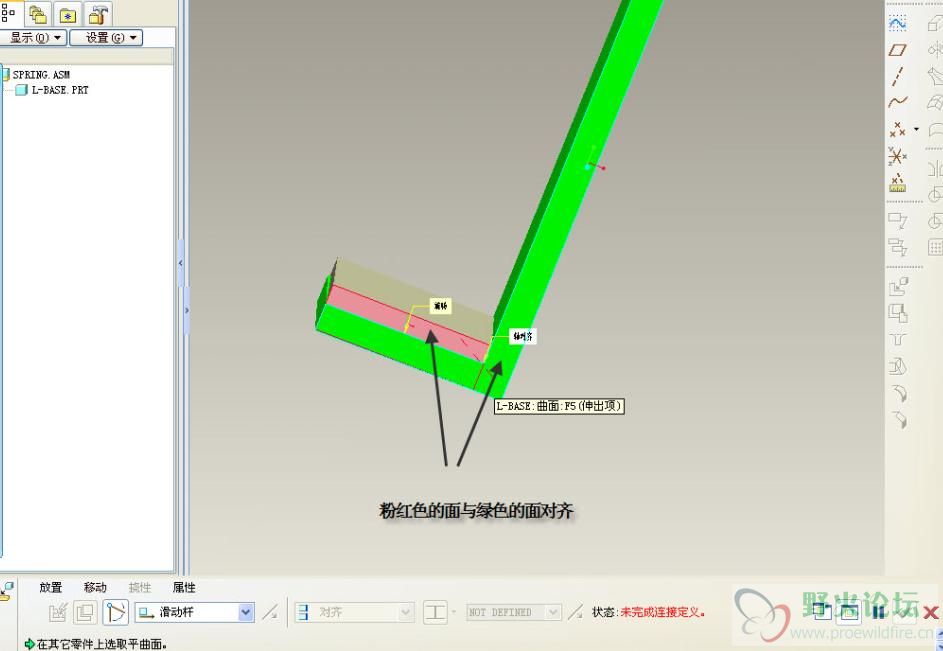Click message 在其它零件上选取平曲面

pyautogui.click(x=102, y=644)
